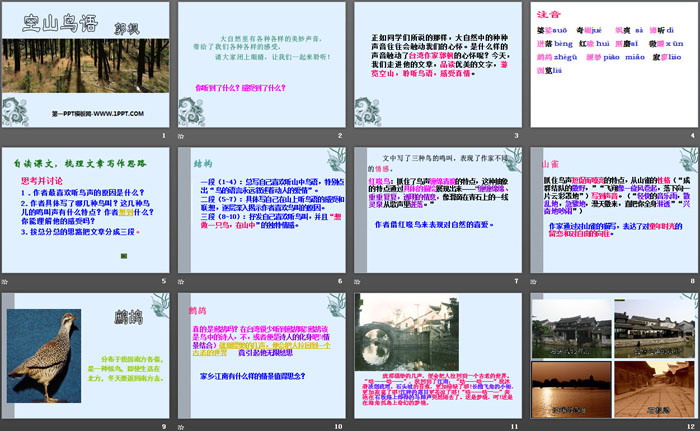700x431 pixels.
Task: Click slide number 10 label
Action: click(338, 427)
